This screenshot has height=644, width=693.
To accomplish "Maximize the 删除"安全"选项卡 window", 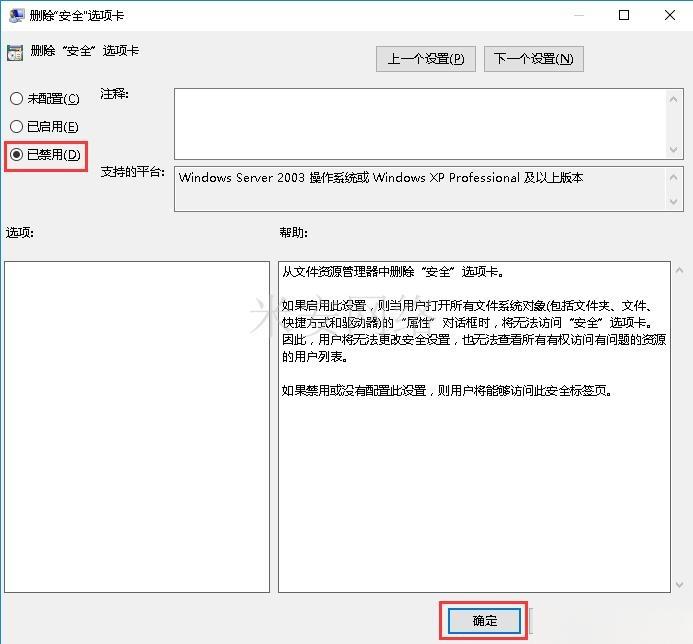I will pos(624,15).
